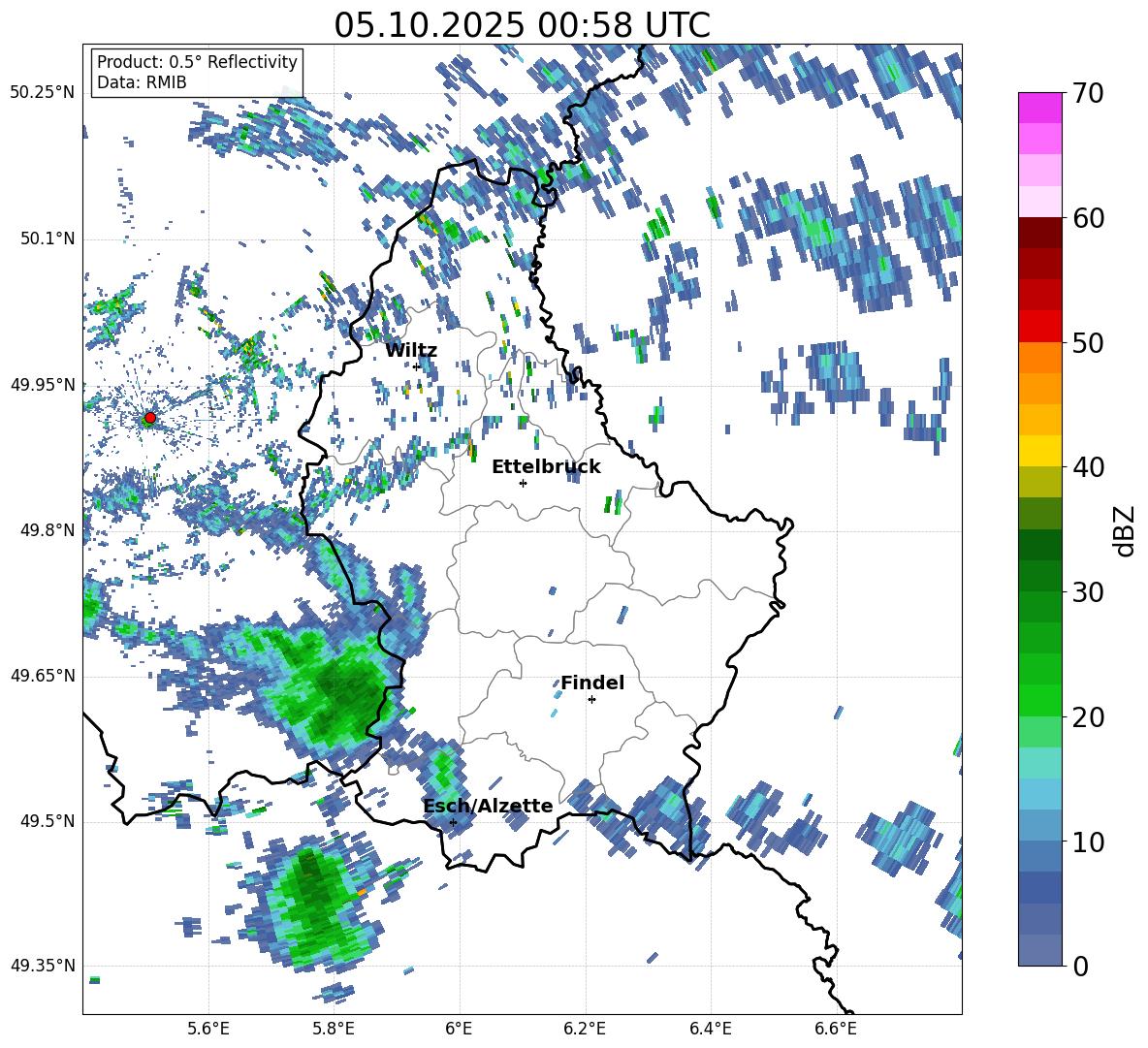Click the turquoise colorbar swatch below 20
Screen dimensions: 1148x1048
click(x=1039, y=763)
